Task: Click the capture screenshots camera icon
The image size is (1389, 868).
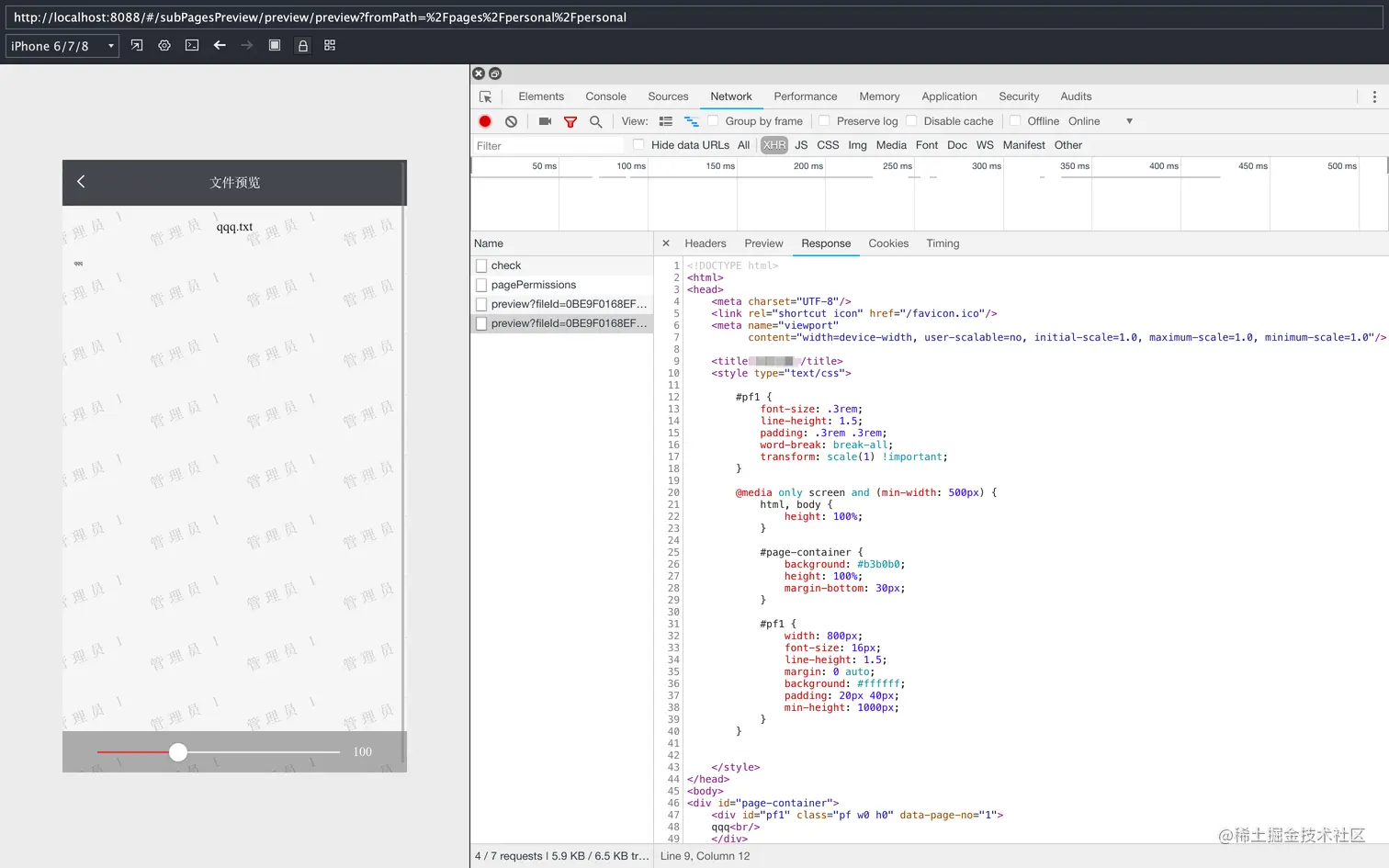Action: tap(545, 121)
